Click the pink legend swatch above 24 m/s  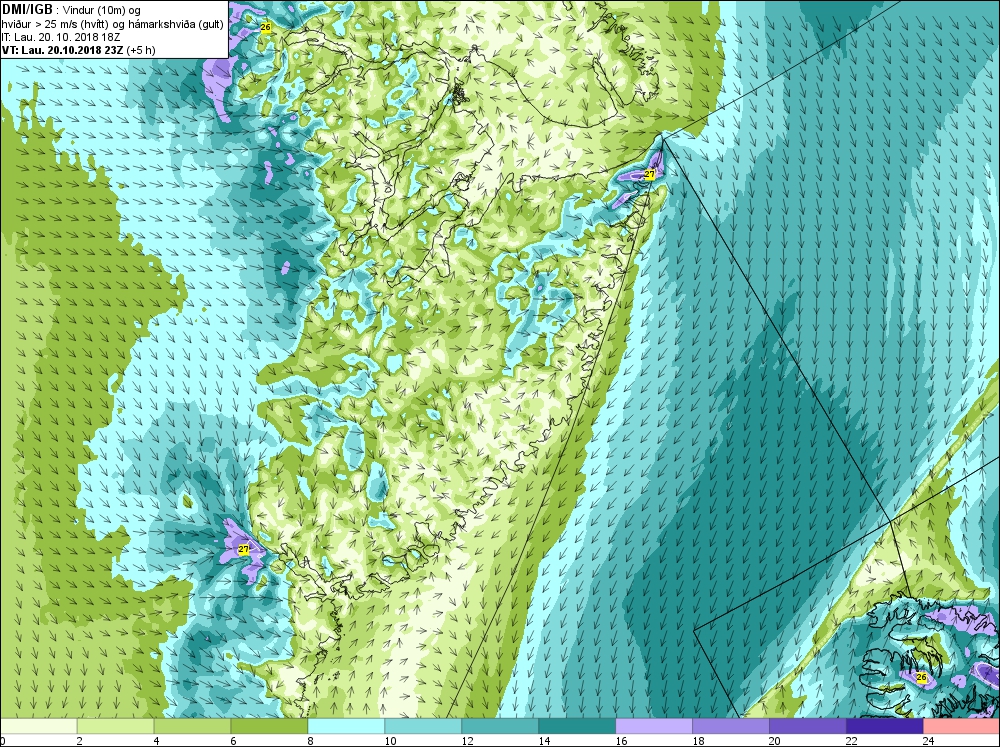[x=961, y=727]
